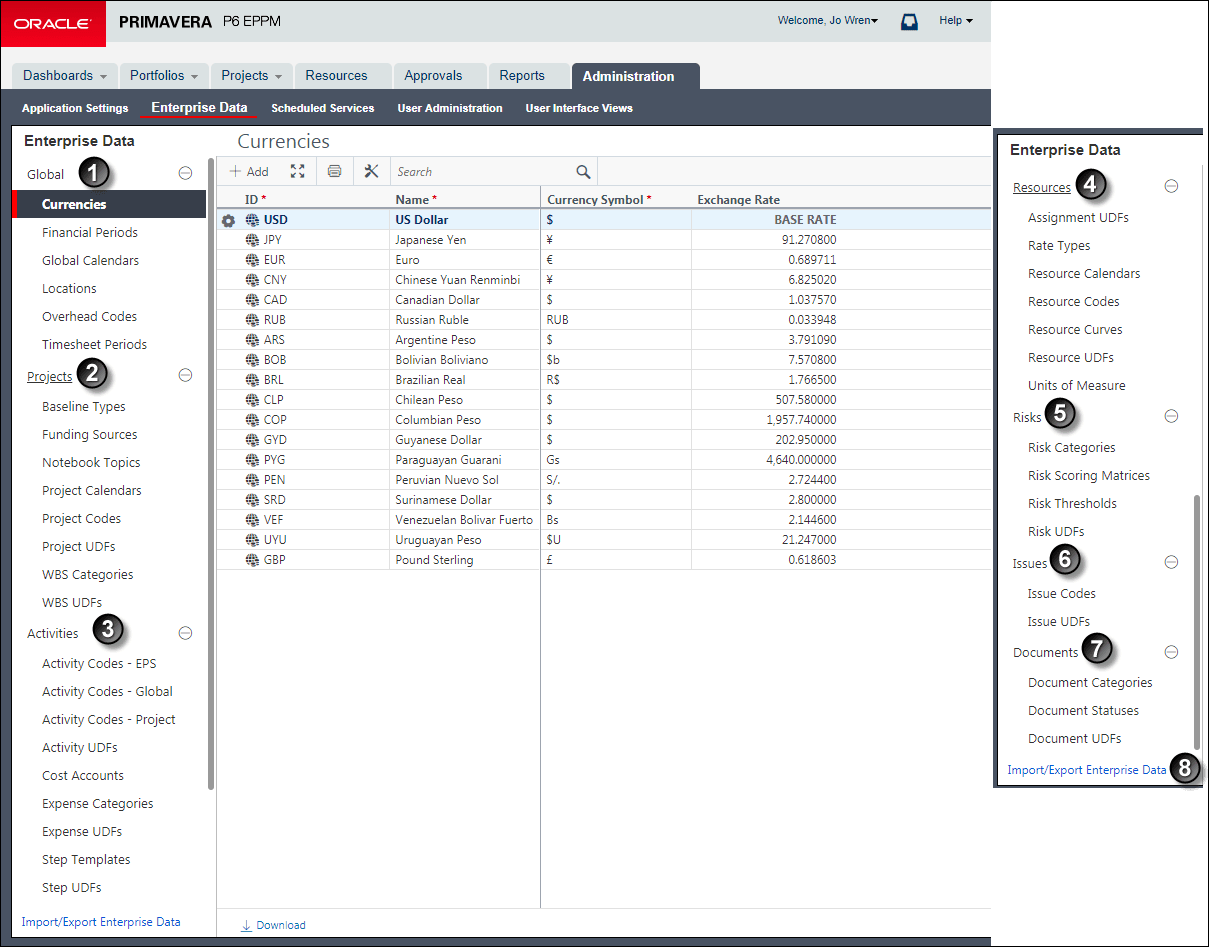Collapse the Activities section
The height and width of the screenshot is (947, 1209).
coord(185,632)
